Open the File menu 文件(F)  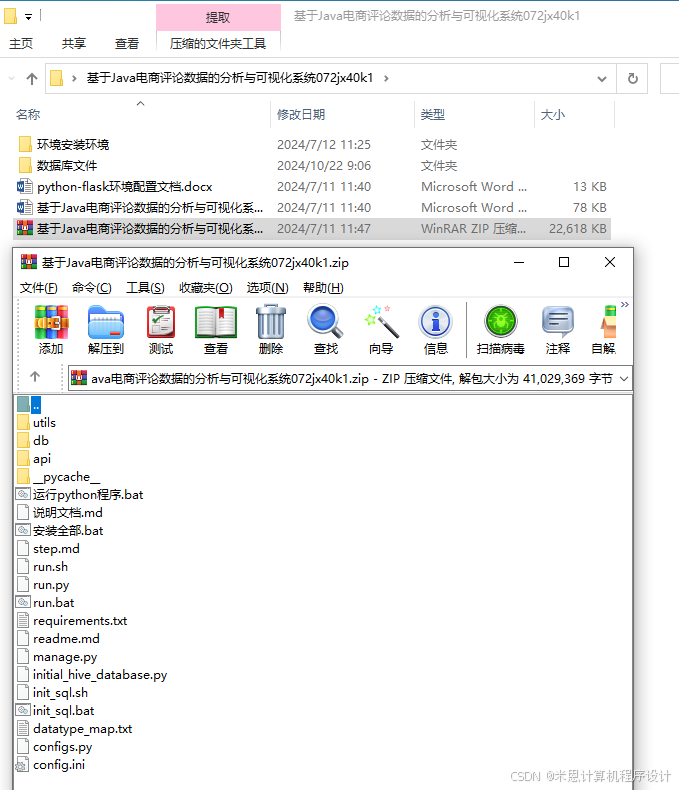pos(39,288)
